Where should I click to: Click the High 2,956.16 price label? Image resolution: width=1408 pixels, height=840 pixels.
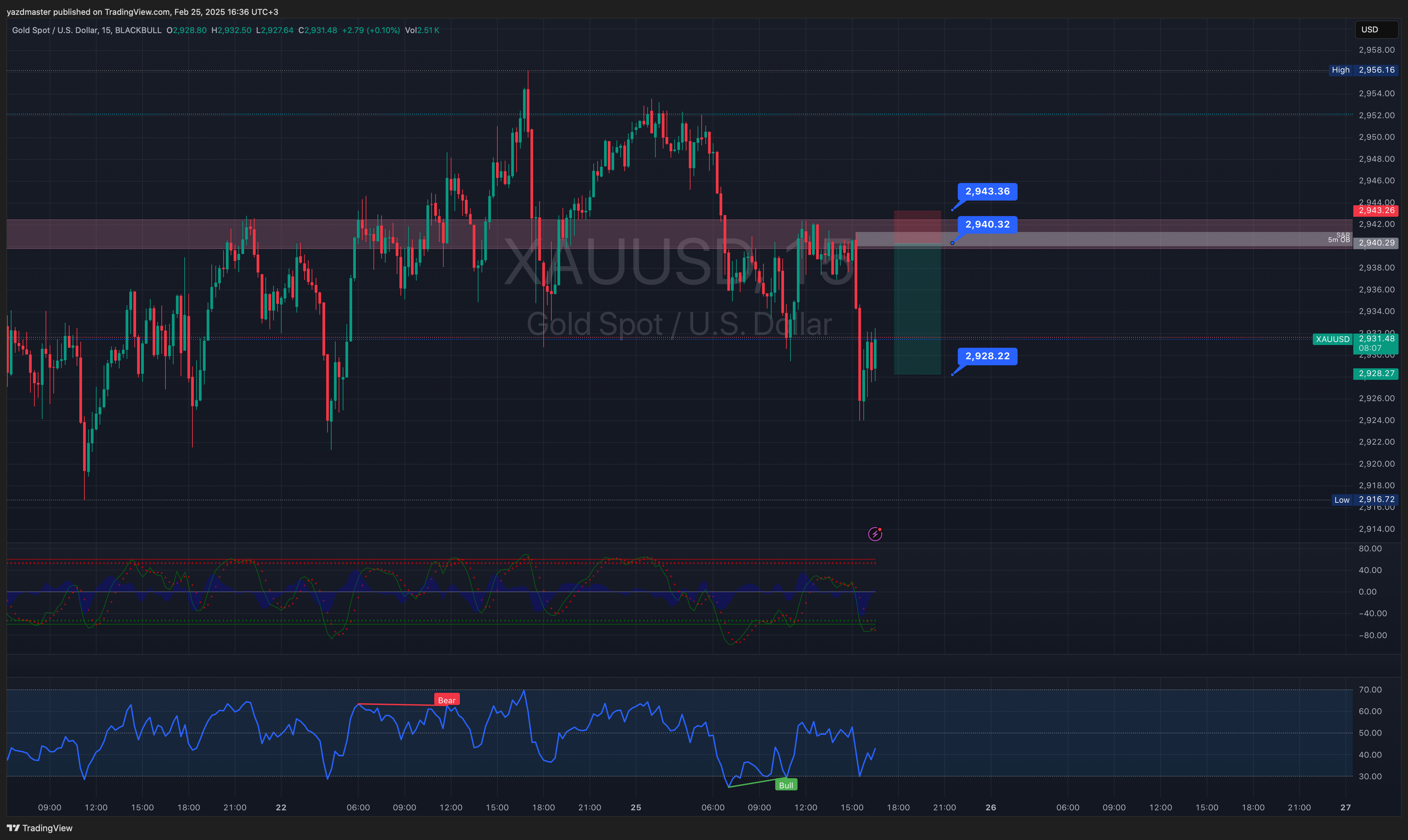click(x=1363, y=70)
